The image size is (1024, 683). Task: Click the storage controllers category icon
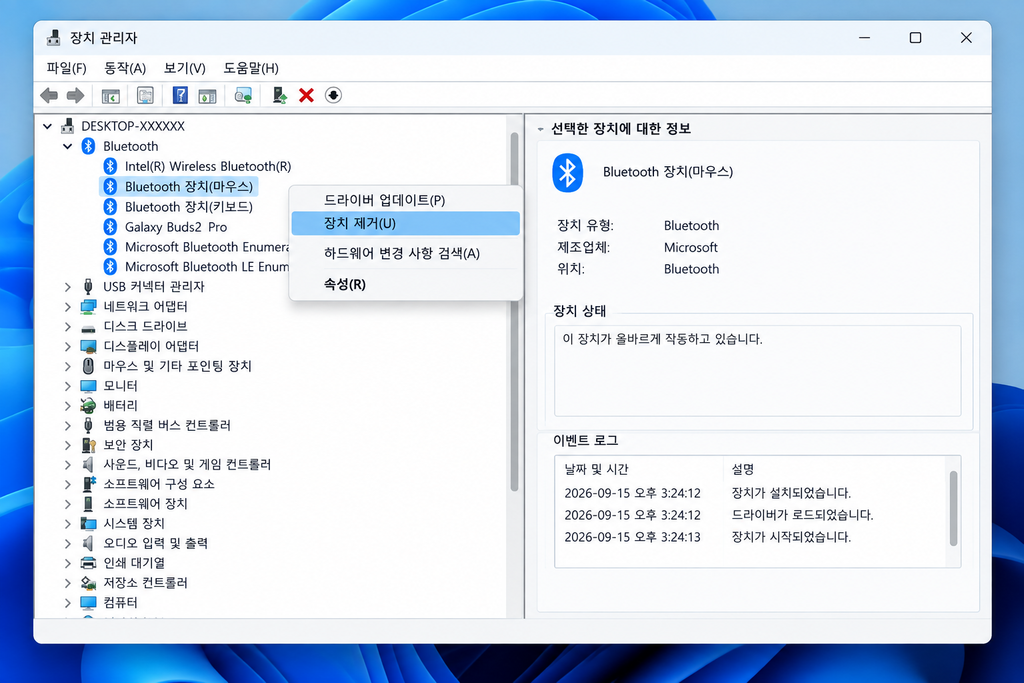pyautogui.click(x=88, y=582)
